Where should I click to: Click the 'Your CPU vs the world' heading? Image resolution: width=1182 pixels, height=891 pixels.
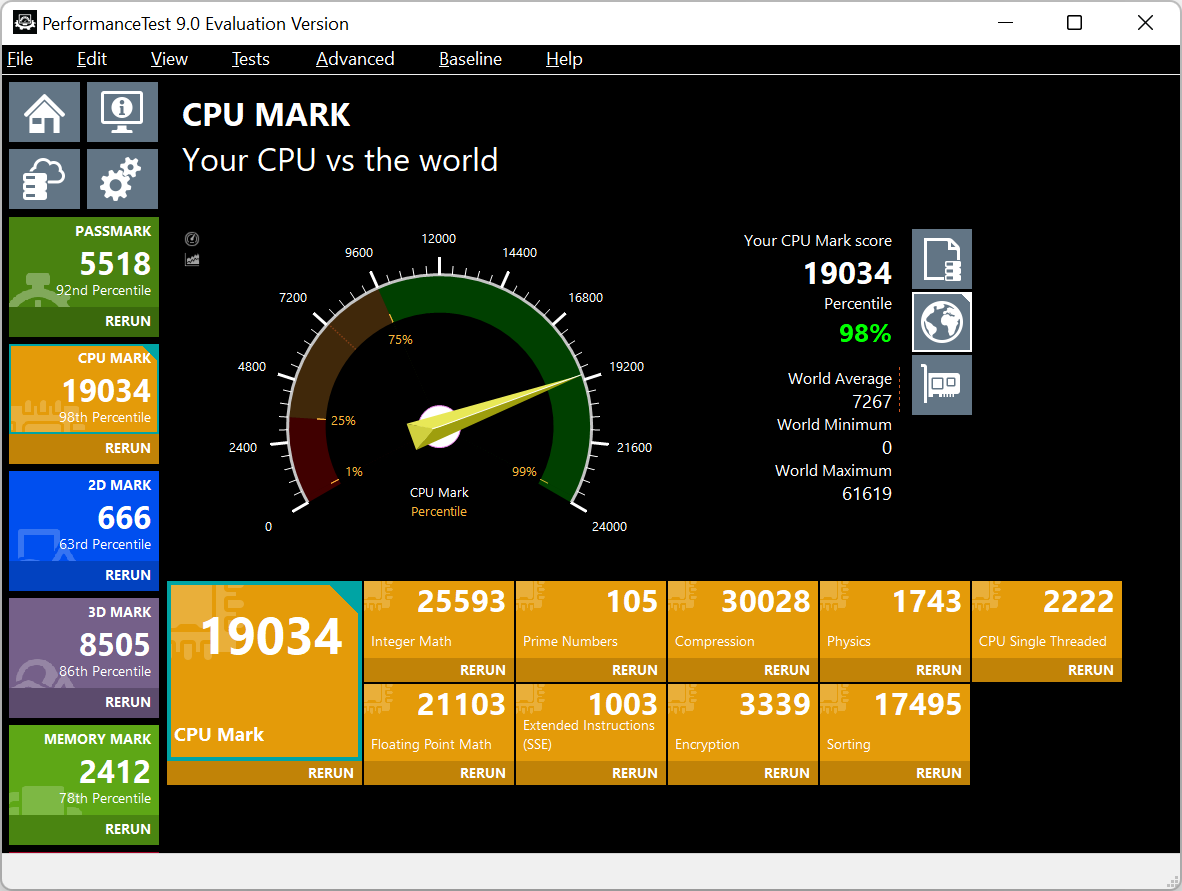pos(340,160)
